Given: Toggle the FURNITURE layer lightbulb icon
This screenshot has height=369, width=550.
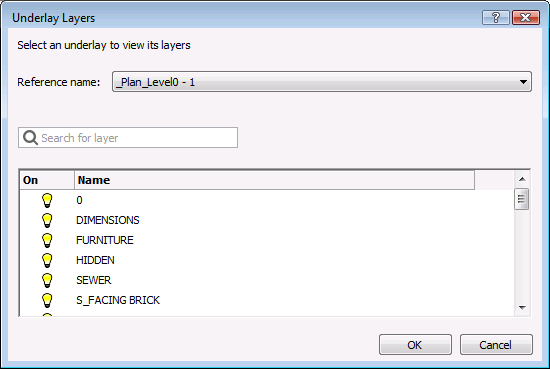Looking at the screenshot, I should point(47,240).
